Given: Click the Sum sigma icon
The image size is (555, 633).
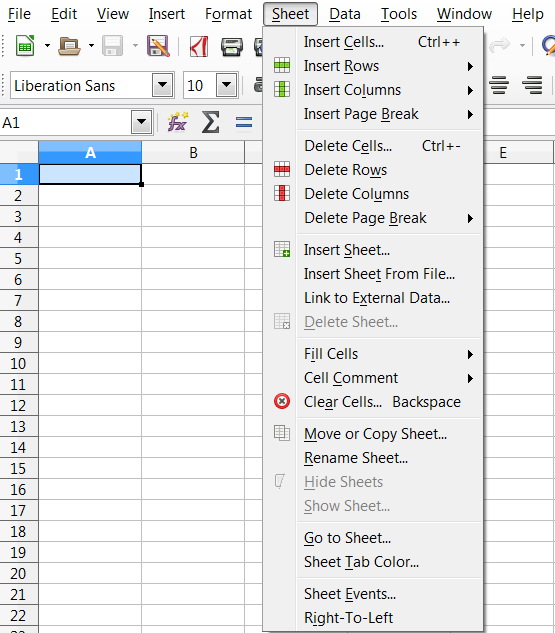Looking at the screenshot, I should (211, 122).
